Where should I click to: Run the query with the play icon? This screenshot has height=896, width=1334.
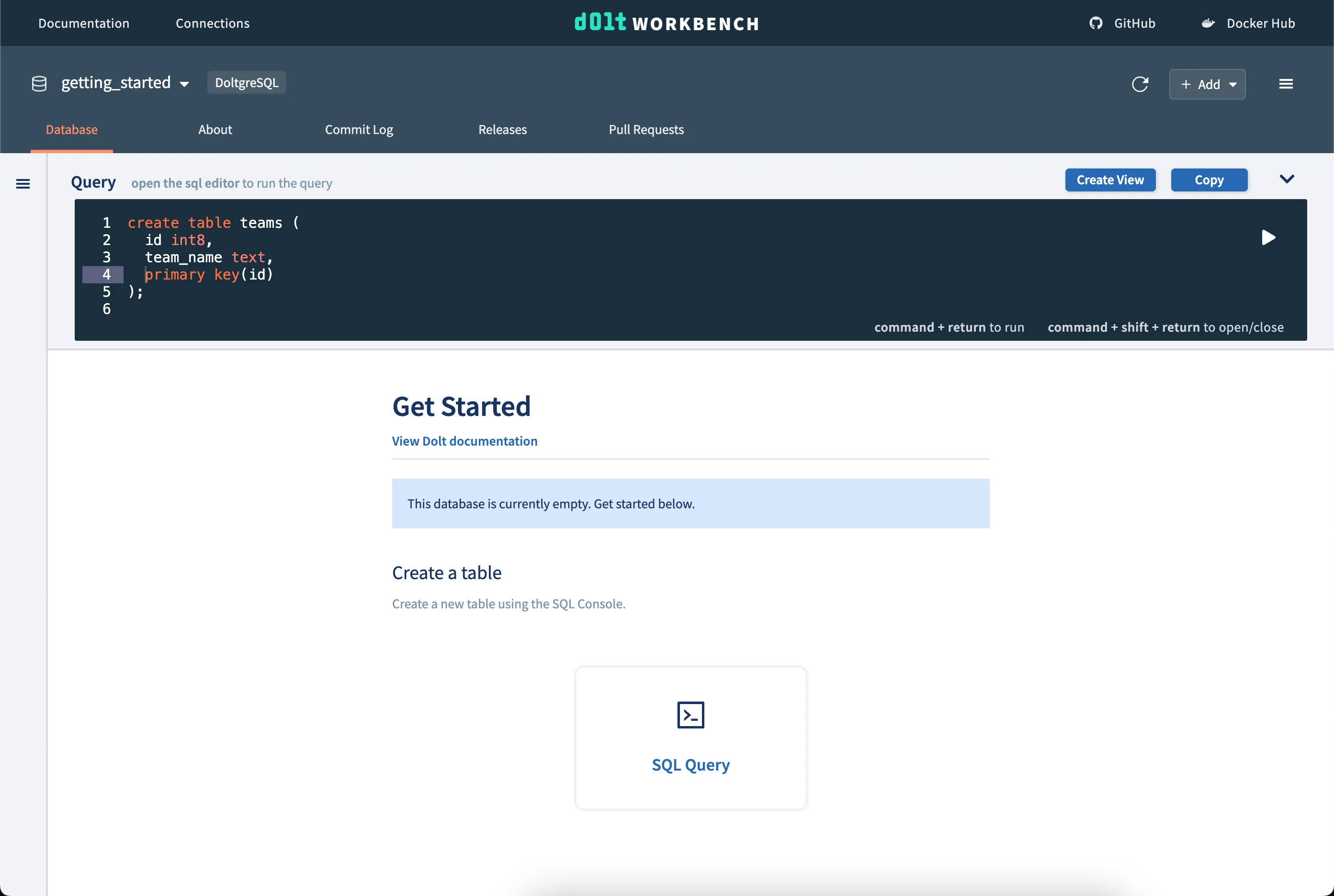(x=1268, y=237)
